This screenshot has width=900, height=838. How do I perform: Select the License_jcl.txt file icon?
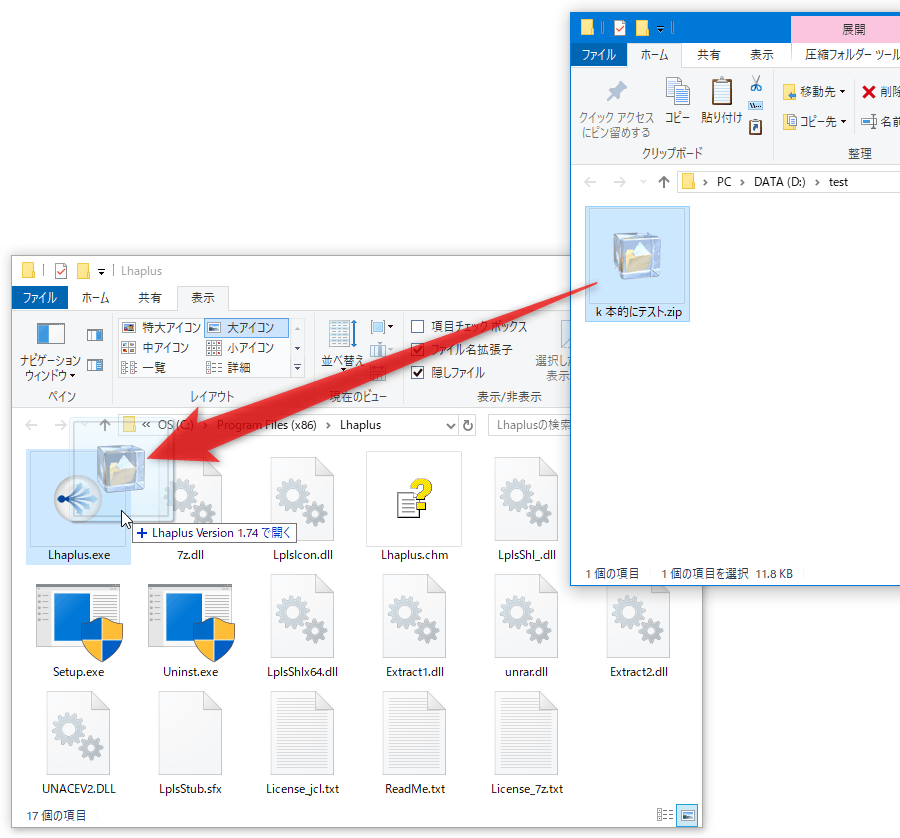(302, 733)
